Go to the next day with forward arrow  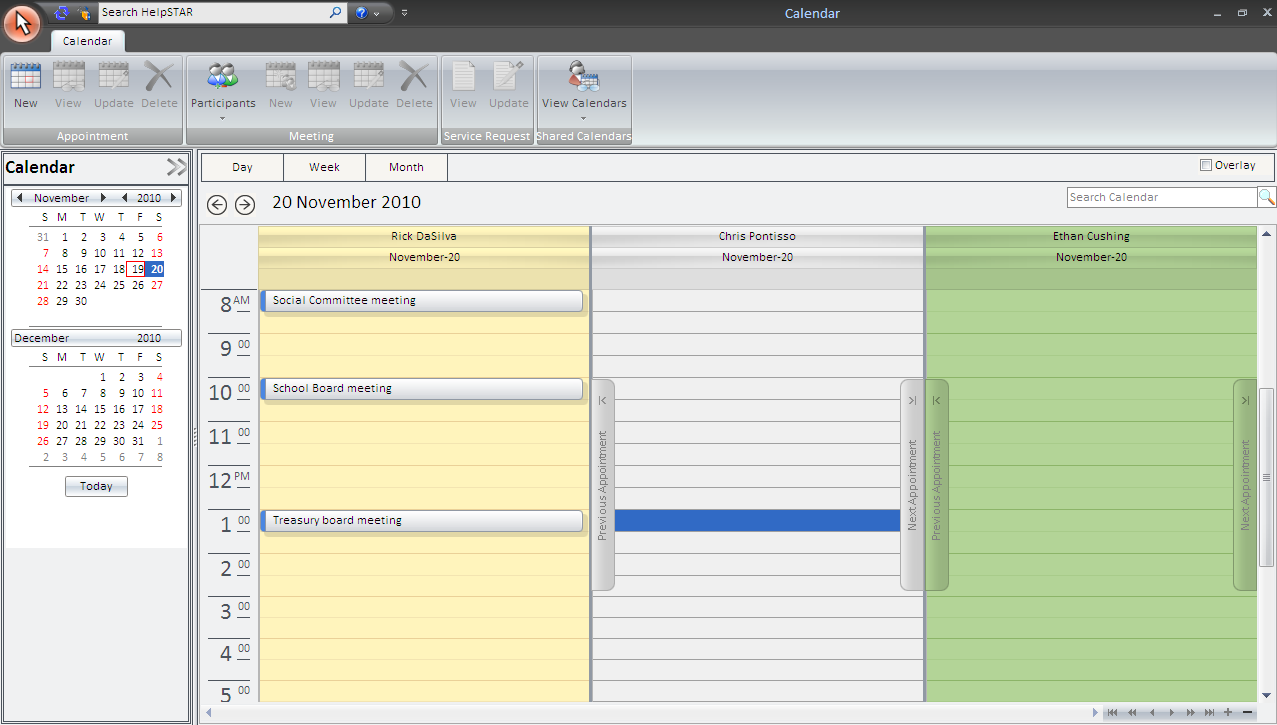point(245,204)
